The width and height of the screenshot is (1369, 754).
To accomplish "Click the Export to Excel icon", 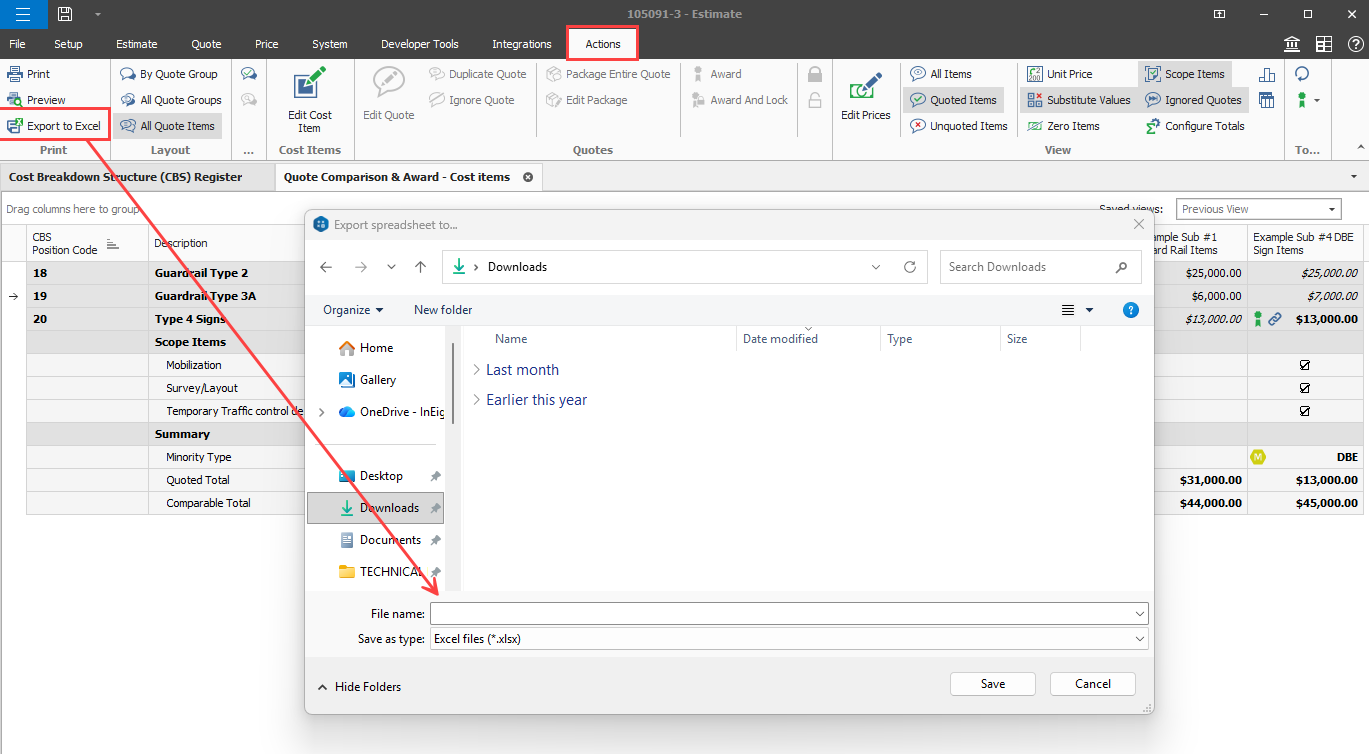I will point(15,126).
